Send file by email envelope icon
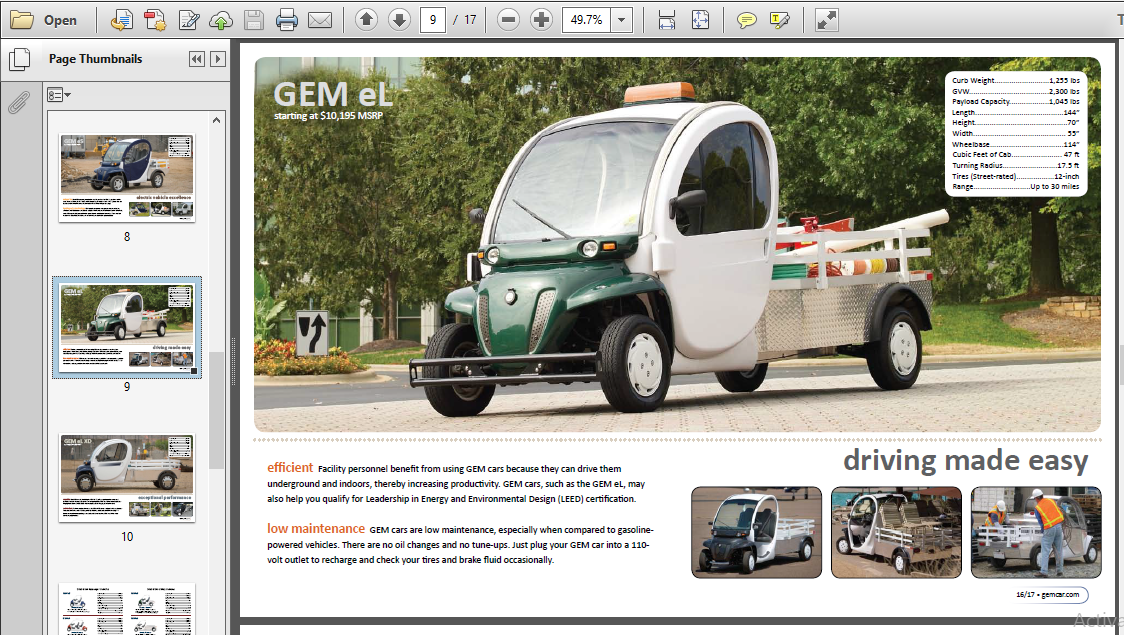 click(x=320, y=20)
